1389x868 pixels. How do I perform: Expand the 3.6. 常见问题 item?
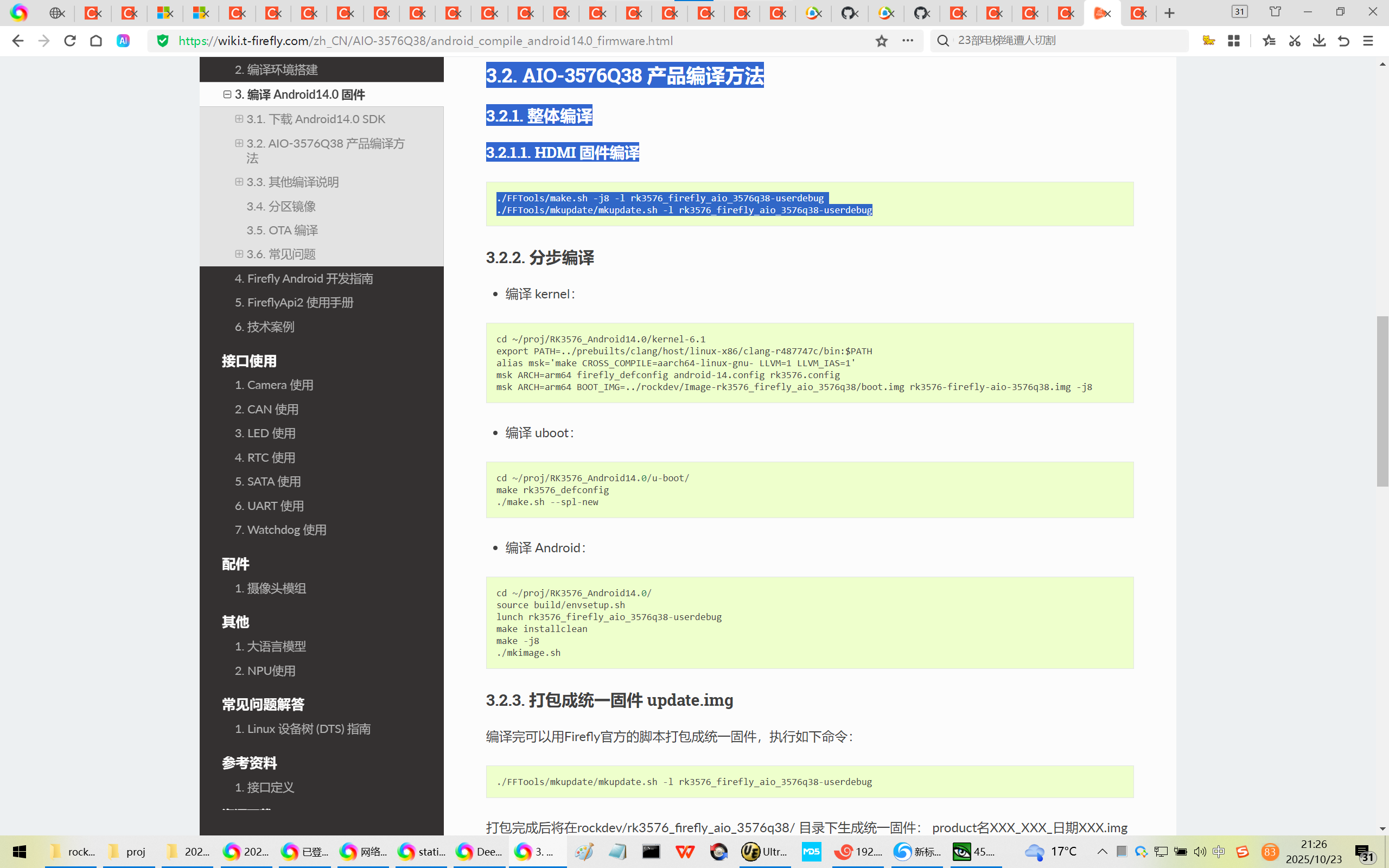coord(239,254)
